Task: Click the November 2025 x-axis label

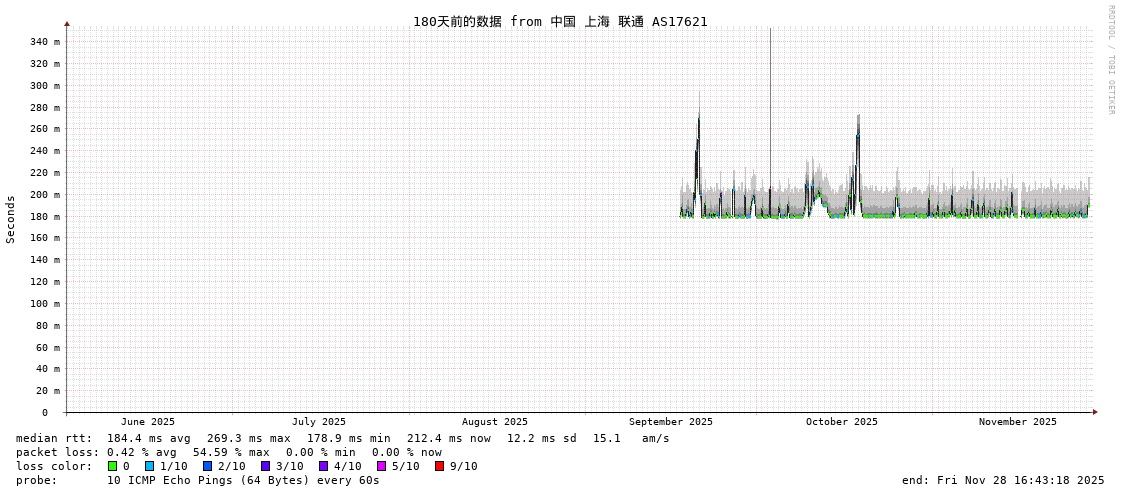Action: click(1017, 422)
